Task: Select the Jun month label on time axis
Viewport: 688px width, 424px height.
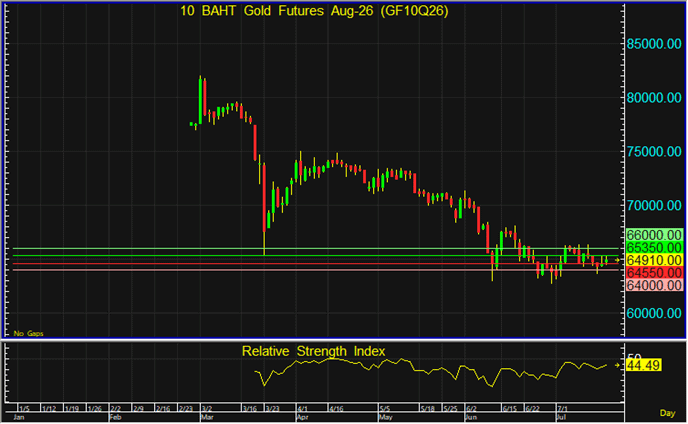Action: pos(470,417)
